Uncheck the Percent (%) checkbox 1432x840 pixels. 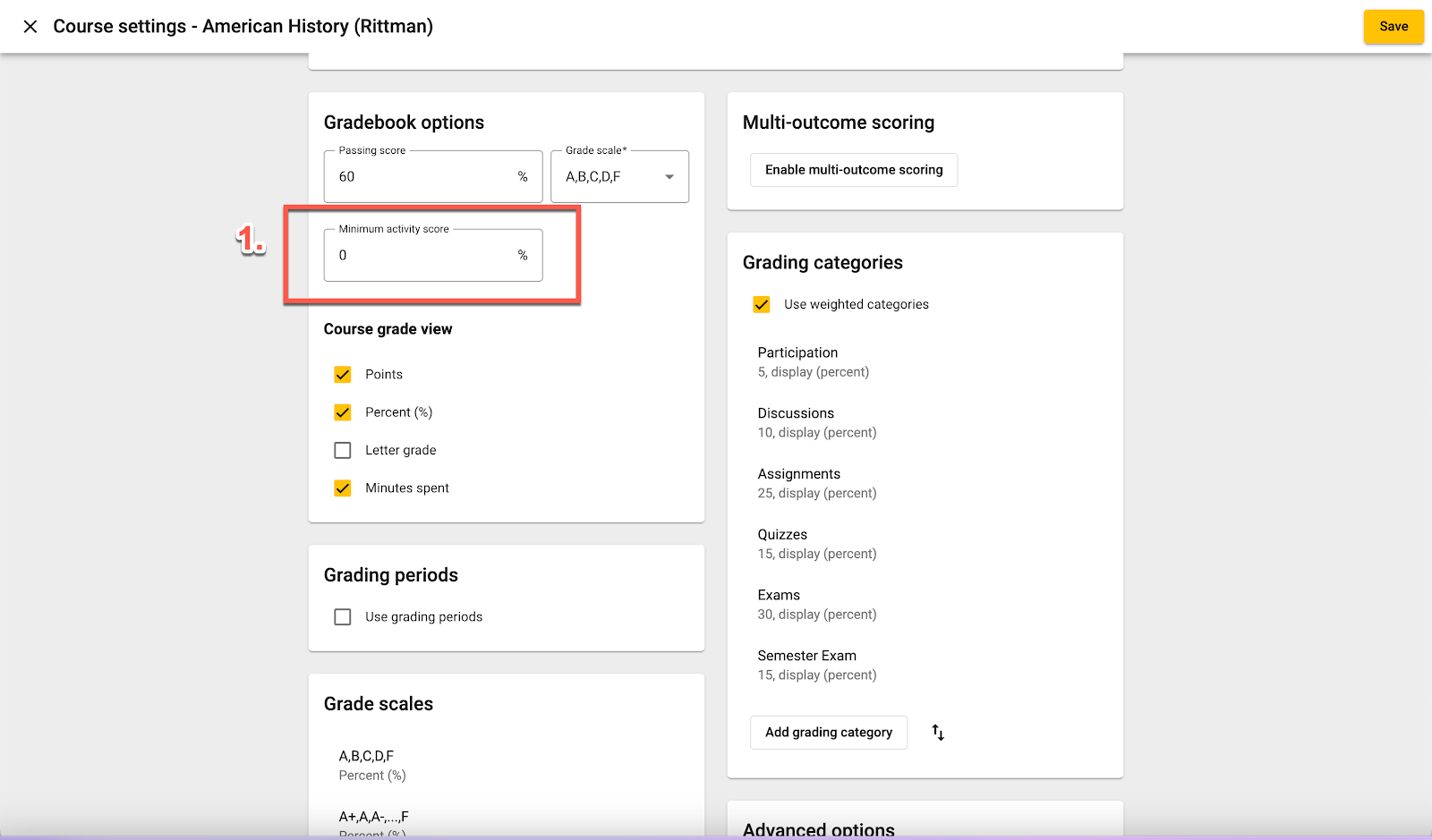click(343, 412)
